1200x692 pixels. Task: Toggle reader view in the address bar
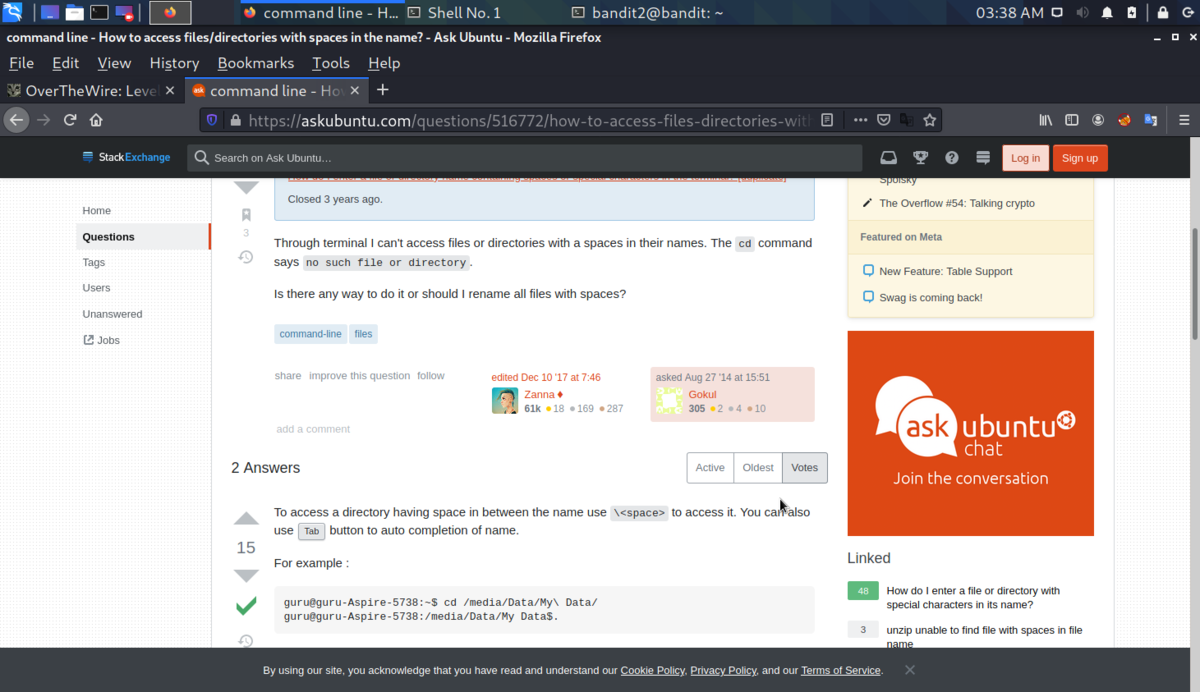coord(827,120)
